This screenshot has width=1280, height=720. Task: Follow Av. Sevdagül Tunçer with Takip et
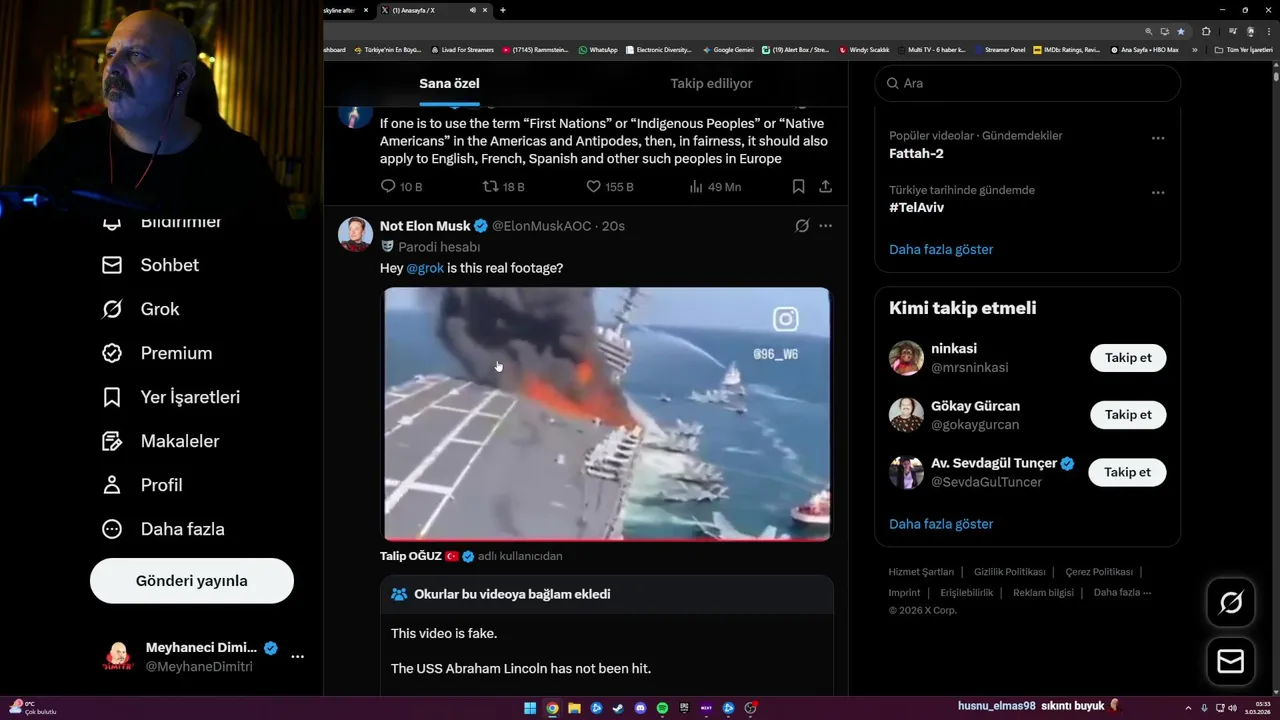point(1127,472)
